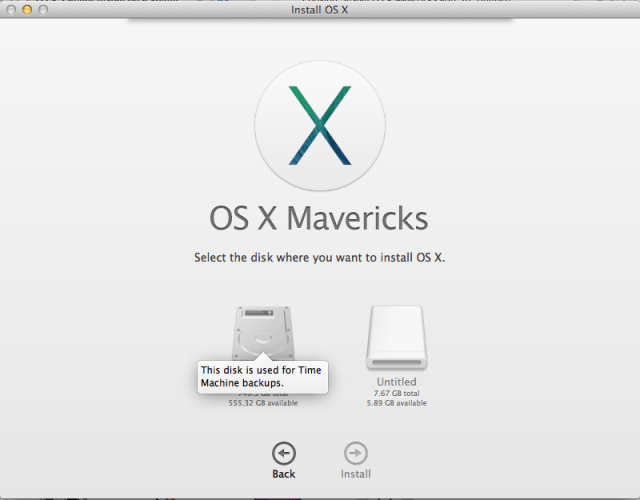Click the "5.89 GB available" text
640x500 pixels.
(x=396, y=403)
